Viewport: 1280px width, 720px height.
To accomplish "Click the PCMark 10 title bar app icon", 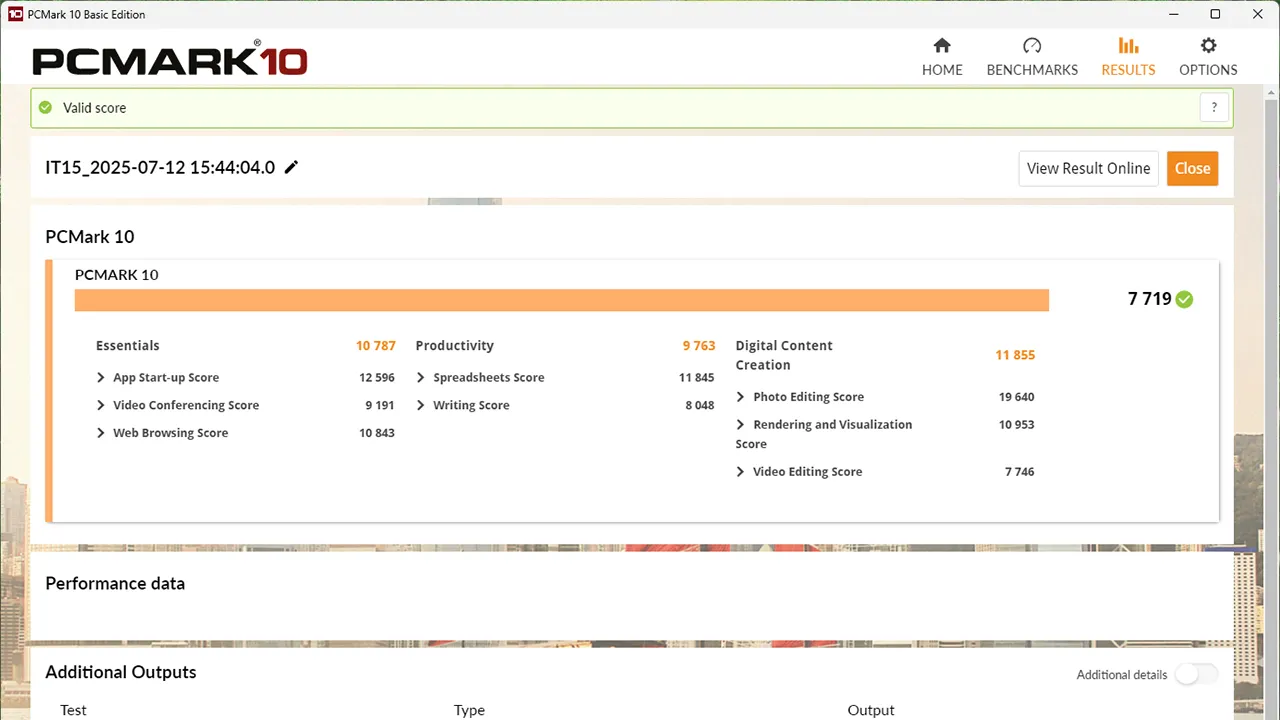I will 15,14.
